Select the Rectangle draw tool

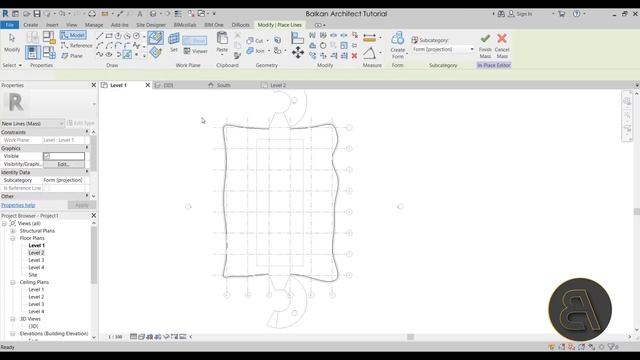click(x=109, y=36)
